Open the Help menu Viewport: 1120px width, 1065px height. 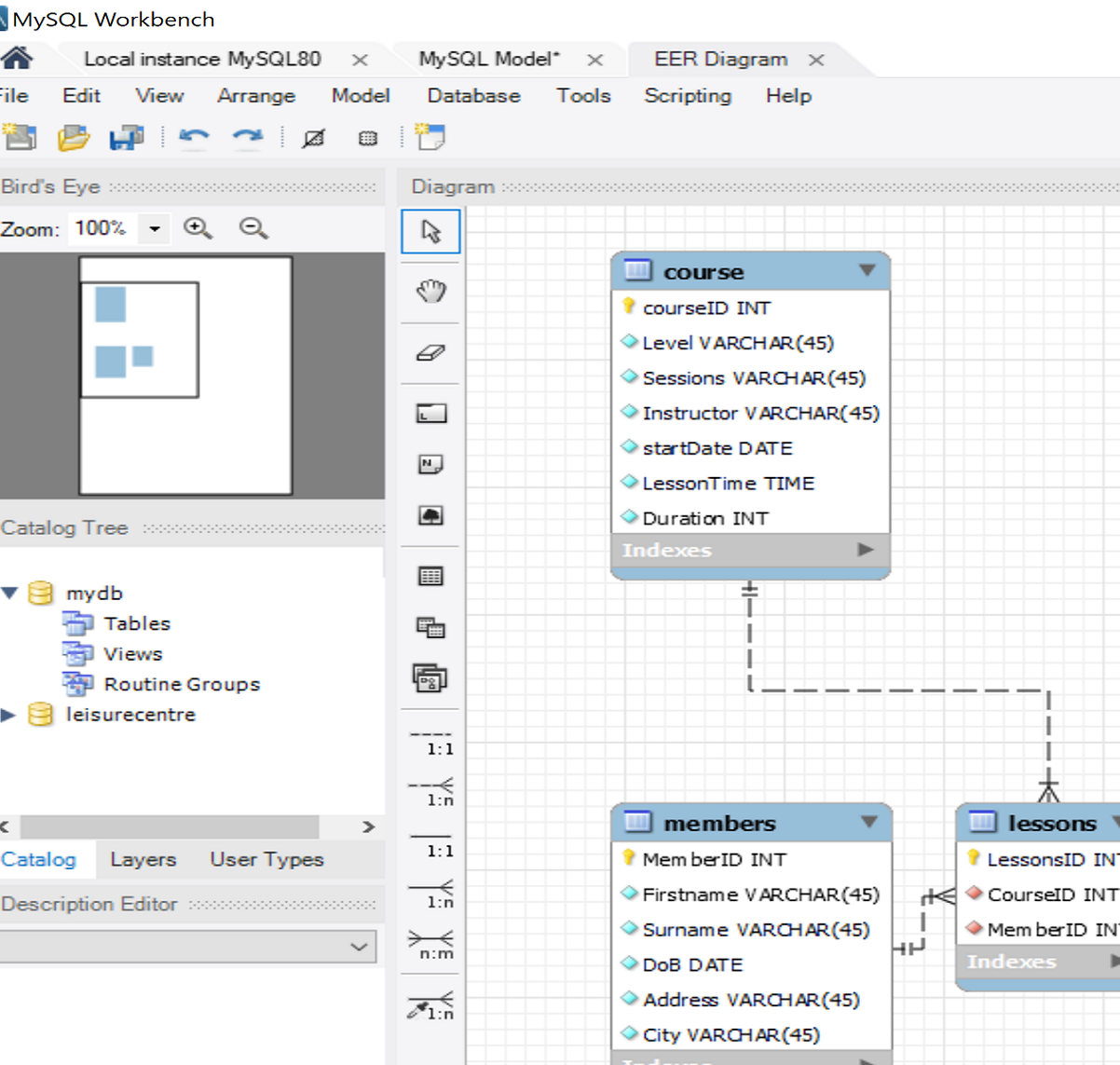(788, 96)
